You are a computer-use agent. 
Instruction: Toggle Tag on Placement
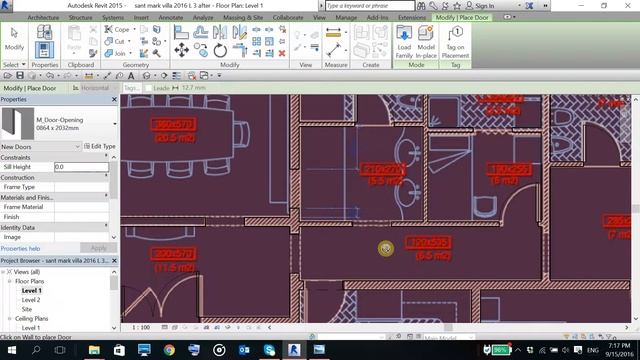tap(456, 42)
